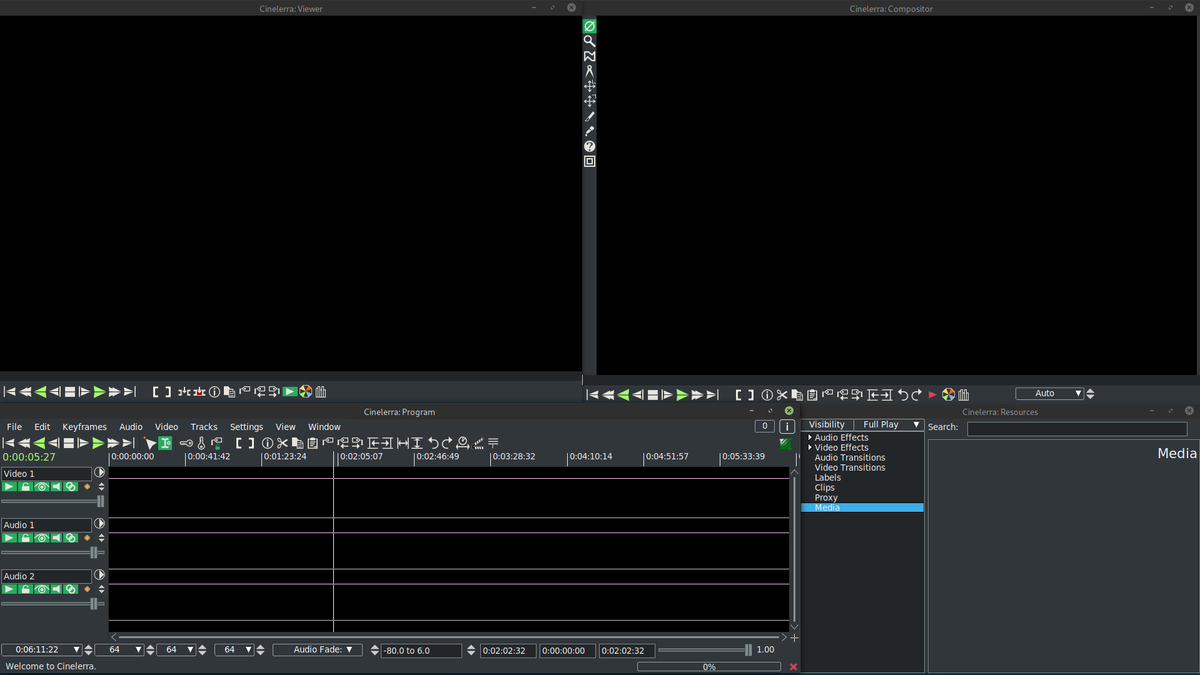The width and height of the screenshot is (1200, 675).
Task: Open the videoscope color wheel in Viewer
Action: [306, 392]
